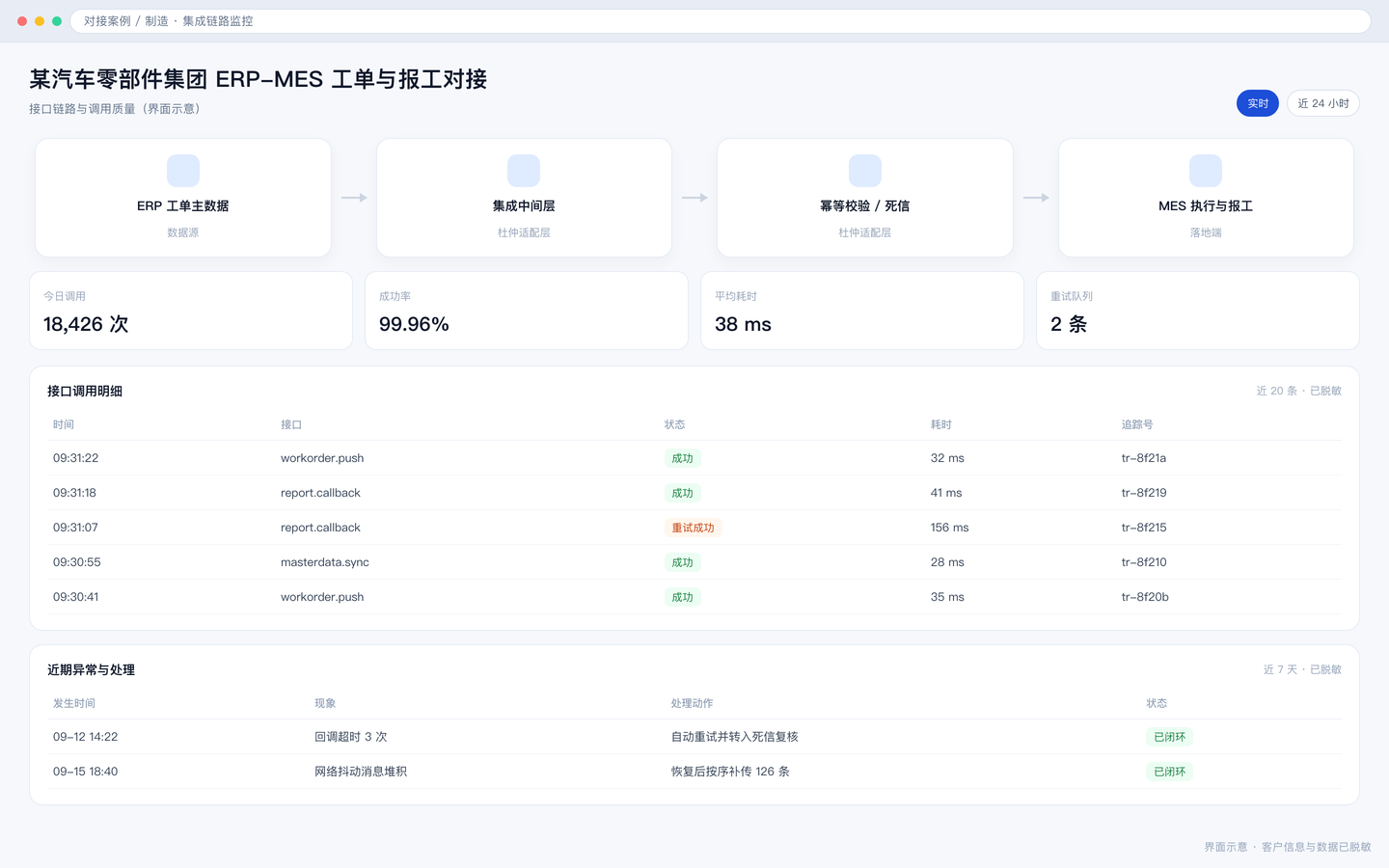Click 恢复后按序补传 126 条 action text
The width and height of the screenshot is (1389, 868).
pyautogui.click(x=730, y=772)
